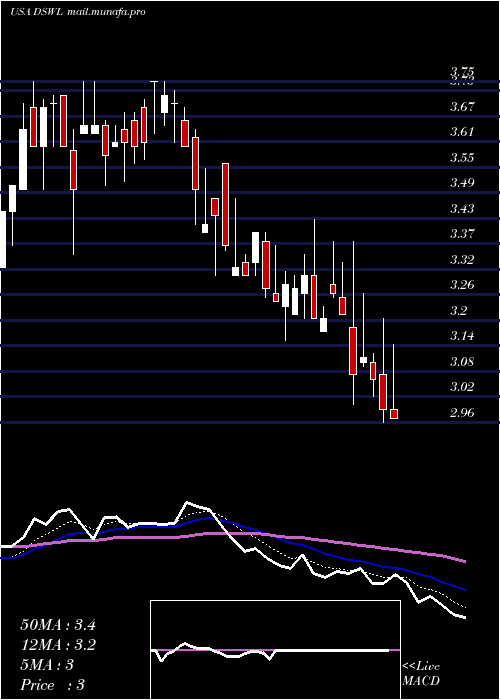Select the 3.08 price axis label
The width and height of the screenshot is (500, 700).
click(462, 361)
